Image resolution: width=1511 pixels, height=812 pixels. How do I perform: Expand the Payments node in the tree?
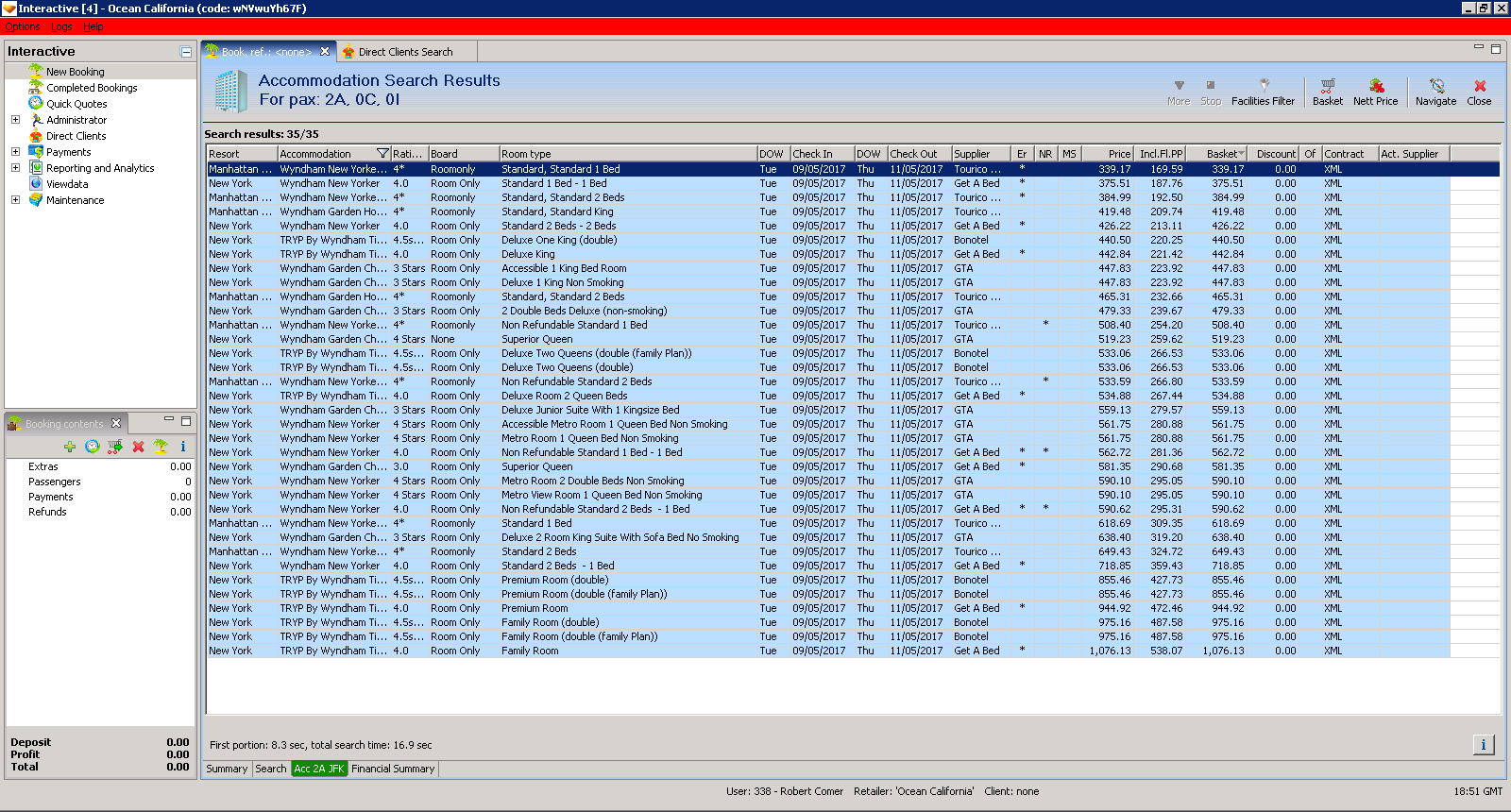pyautogui.click(x=15, y=152)
